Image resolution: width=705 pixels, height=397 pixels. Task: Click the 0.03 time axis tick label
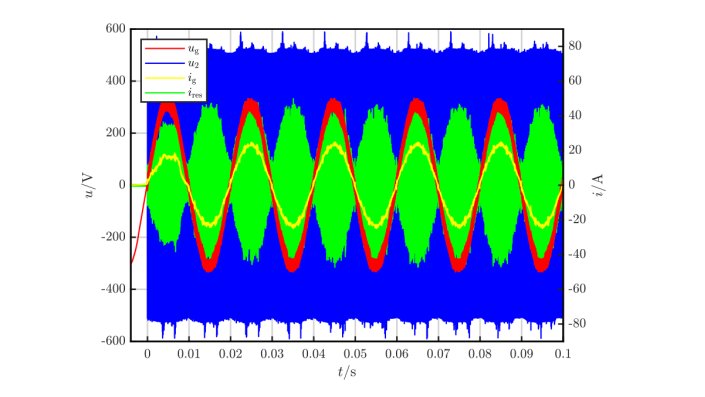(x=272, y=354)
